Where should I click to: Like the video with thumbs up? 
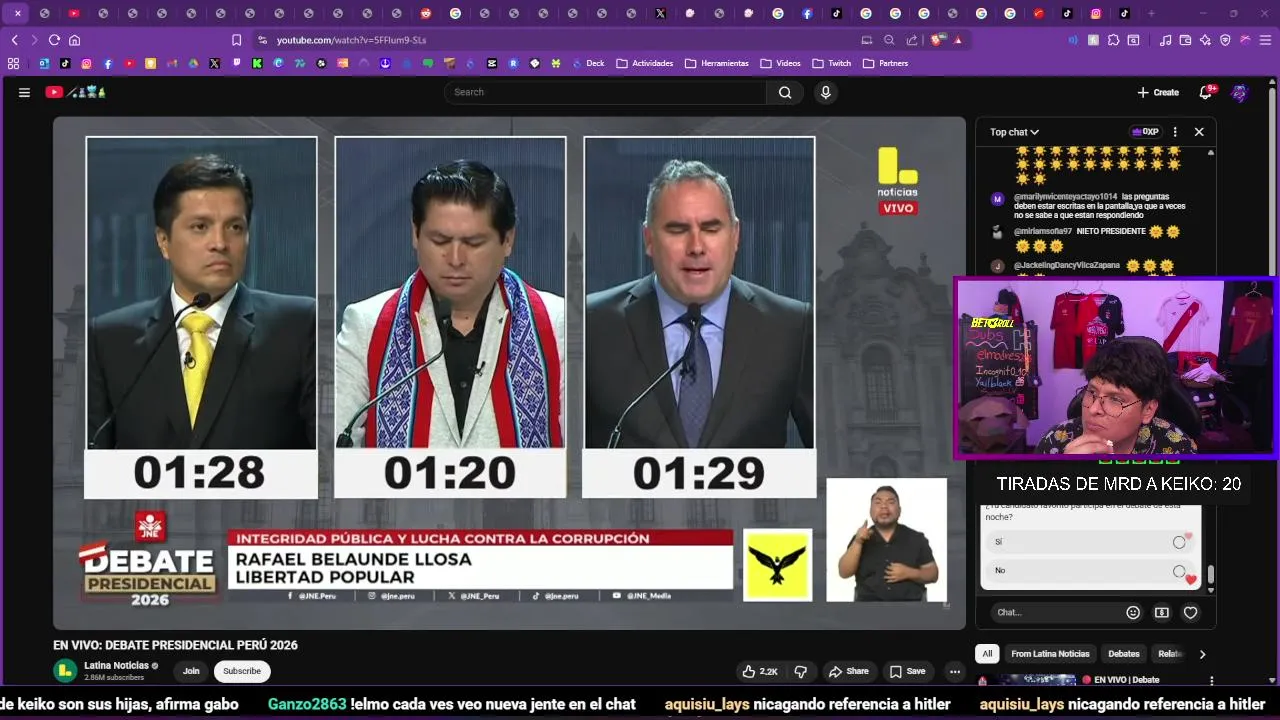[x=759, y=671]
